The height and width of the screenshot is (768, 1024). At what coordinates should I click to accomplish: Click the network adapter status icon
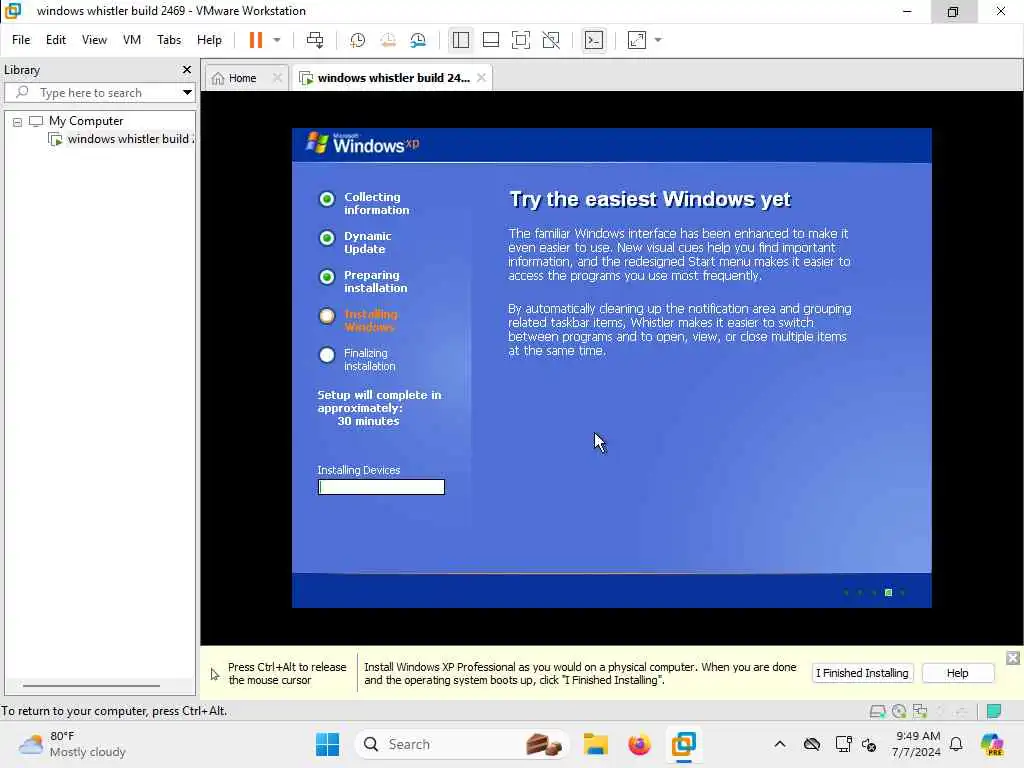coord(920,711)
